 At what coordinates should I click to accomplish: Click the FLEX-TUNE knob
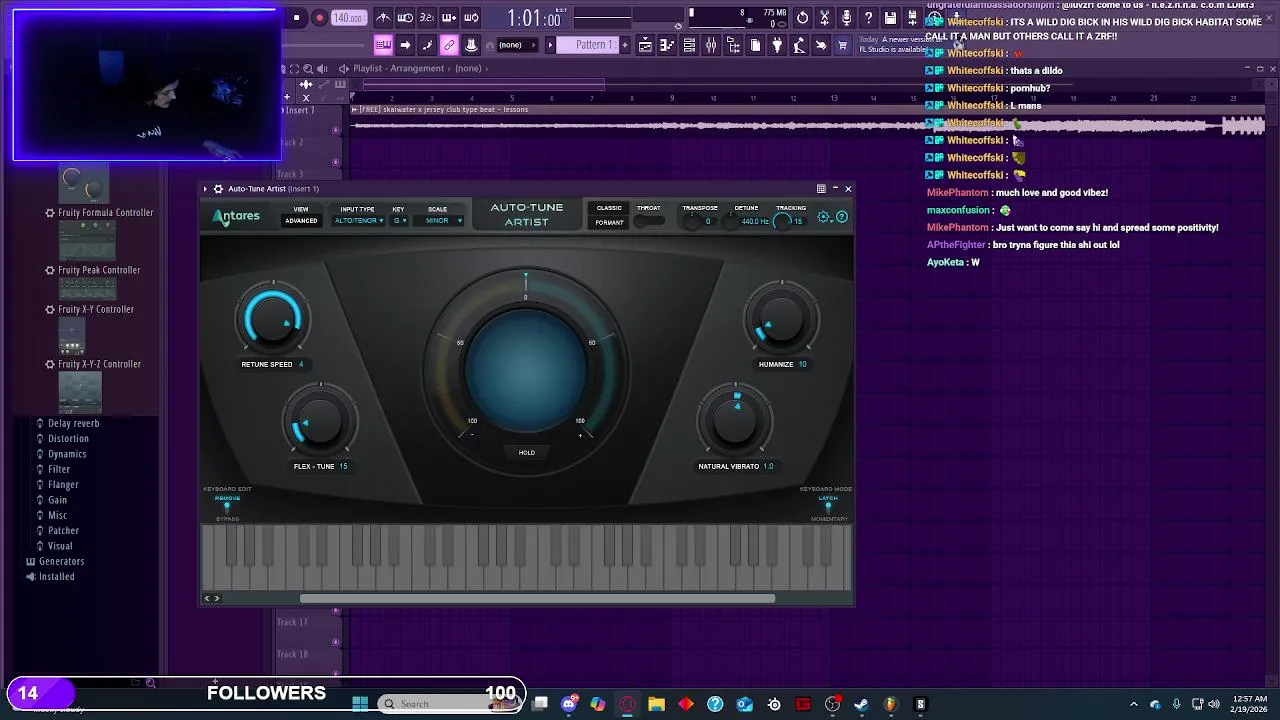pos(319,424)
